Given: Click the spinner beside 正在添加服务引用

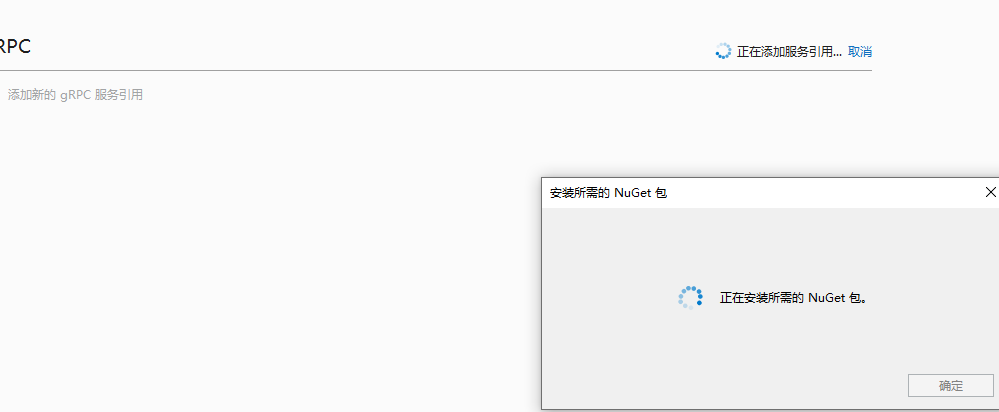Looking at the screenshot, I should (x=723, y=51).
